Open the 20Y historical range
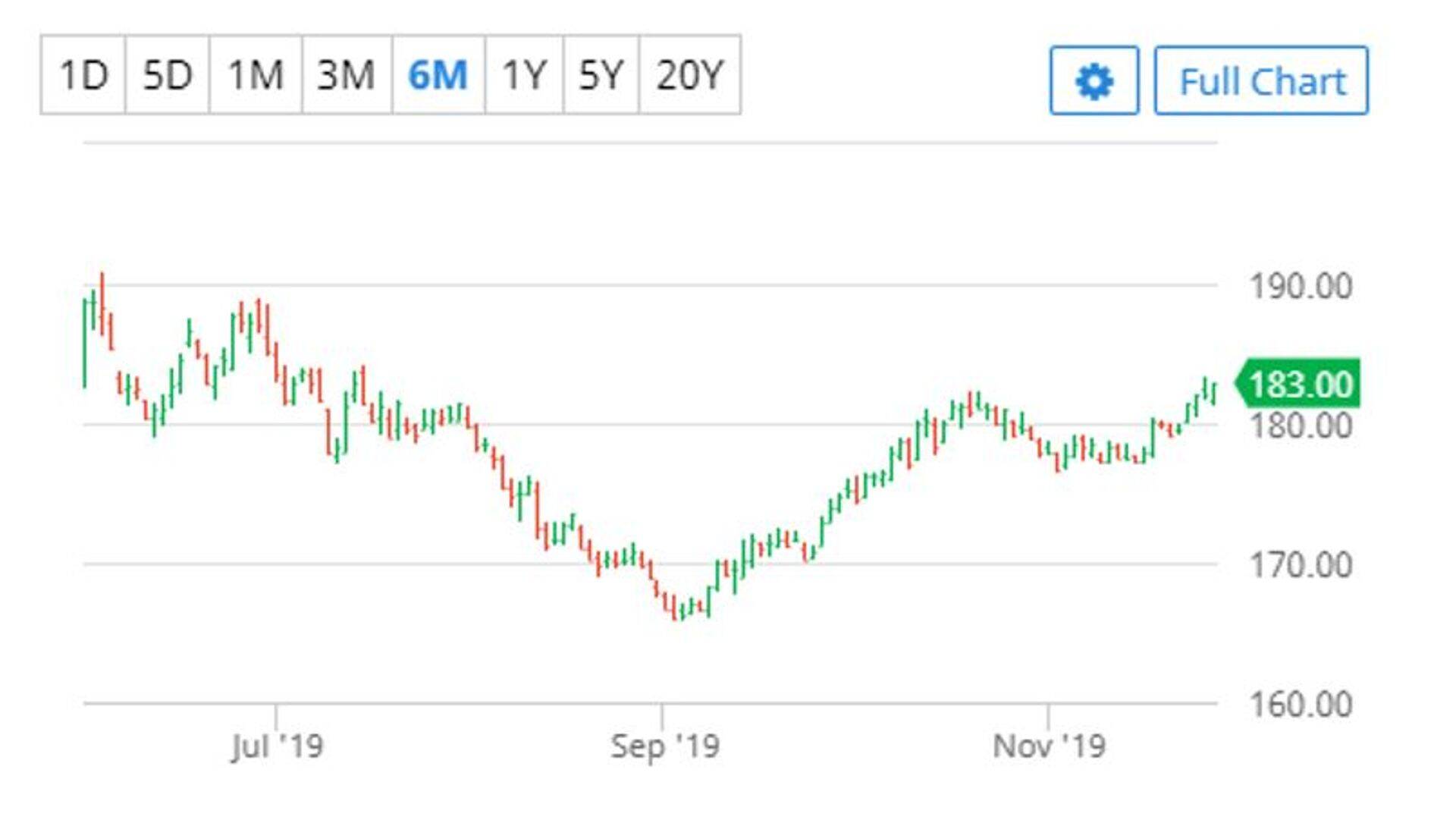The height and width of the screenshot is (823, 1456). tap(690, 75)
